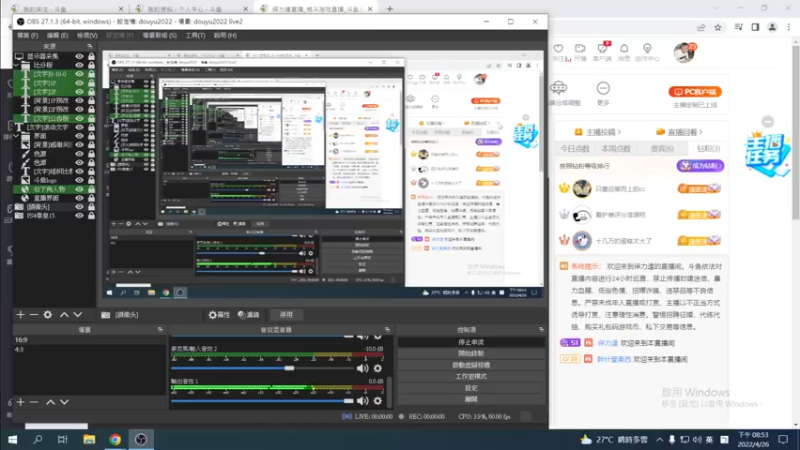Toggle visibility of 斗魚logo source
This screenshot has height=450, width=800.
pyautogui.click(x=79, y=180)
